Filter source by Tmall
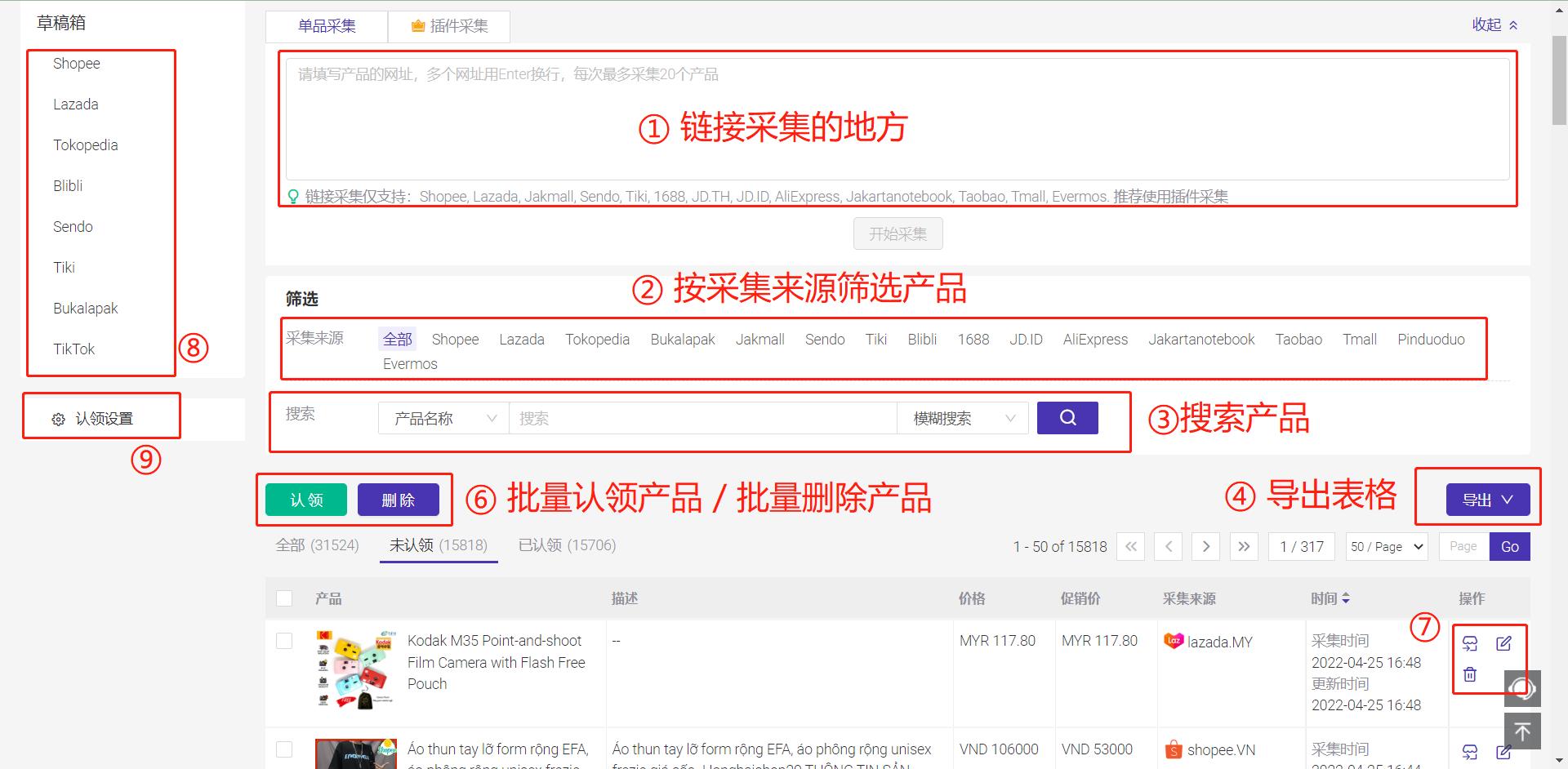This screenshot has width=1568, height=769. 1360,339
